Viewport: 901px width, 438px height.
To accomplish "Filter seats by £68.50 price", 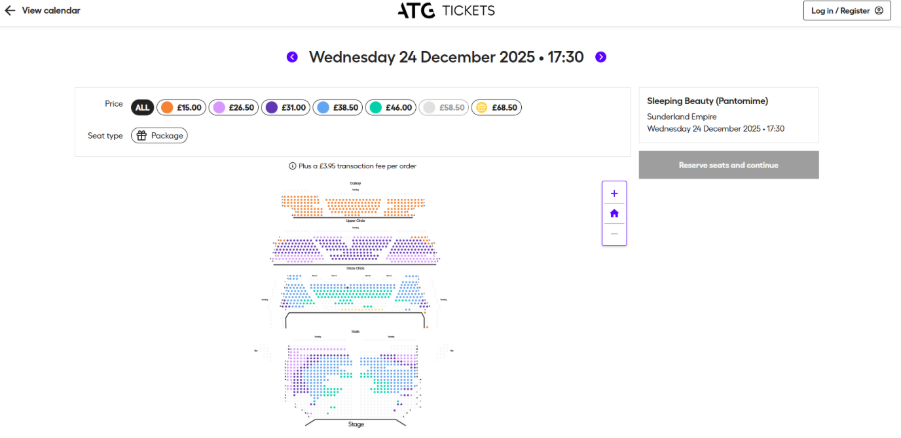I will (496, 107).
